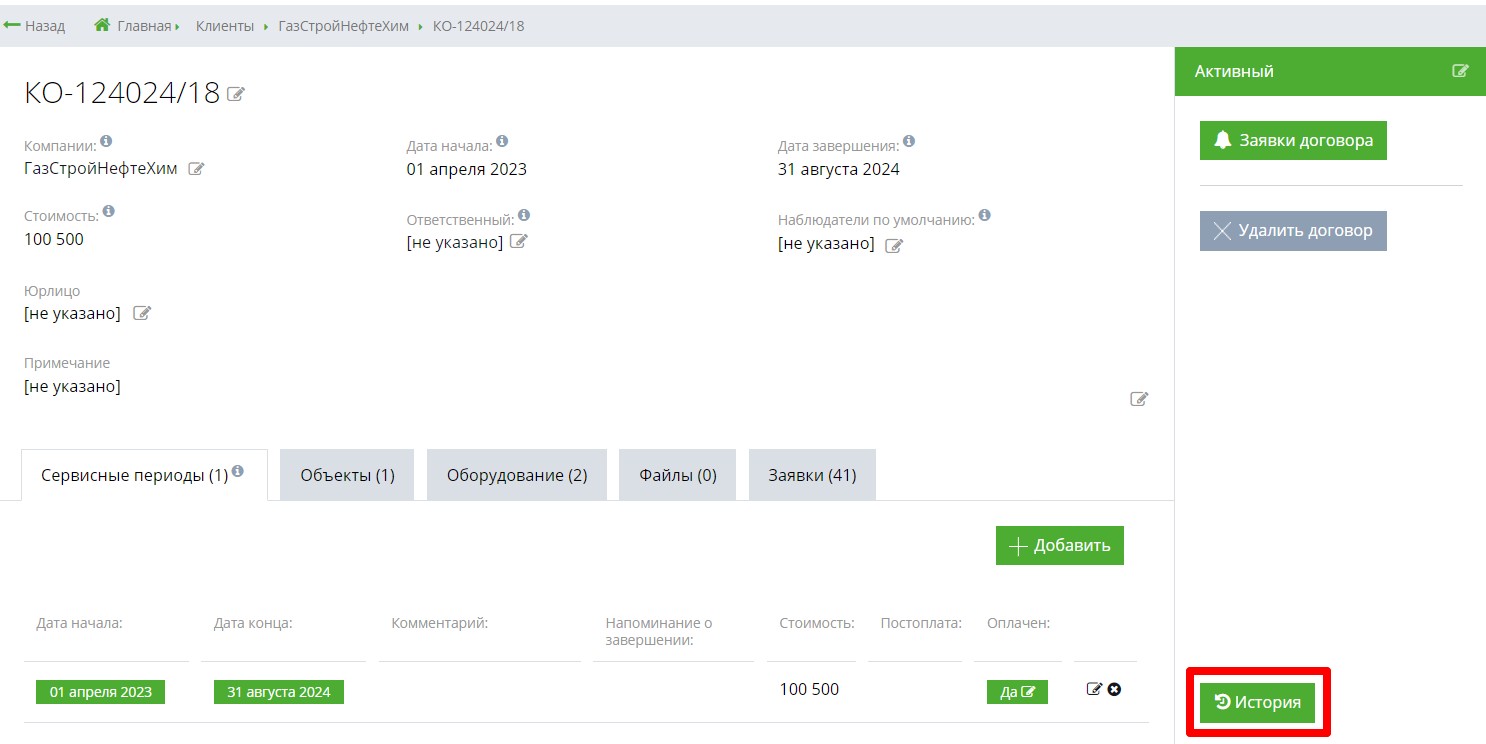Image resolution: width=1486 pixels, height=744 pixels.
Task: Show info icon near 'Дата завершения'
Action: [908, 141]
